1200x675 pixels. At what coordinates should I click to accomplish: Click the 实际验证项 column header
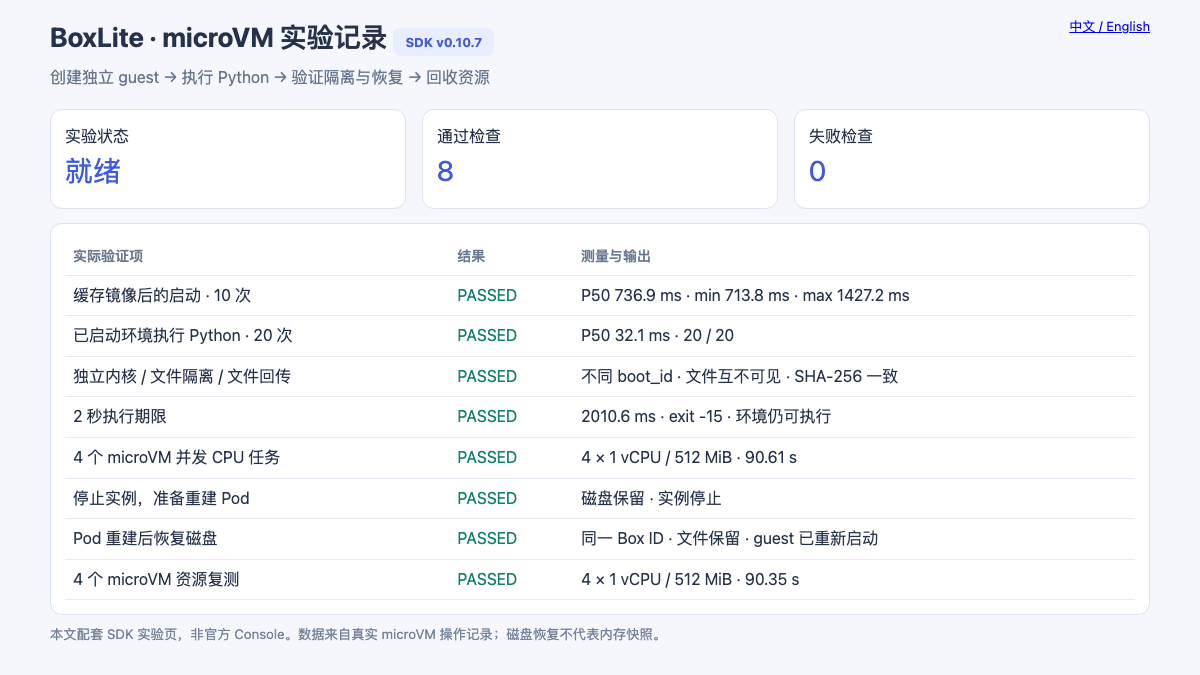(x=108, y=256)
